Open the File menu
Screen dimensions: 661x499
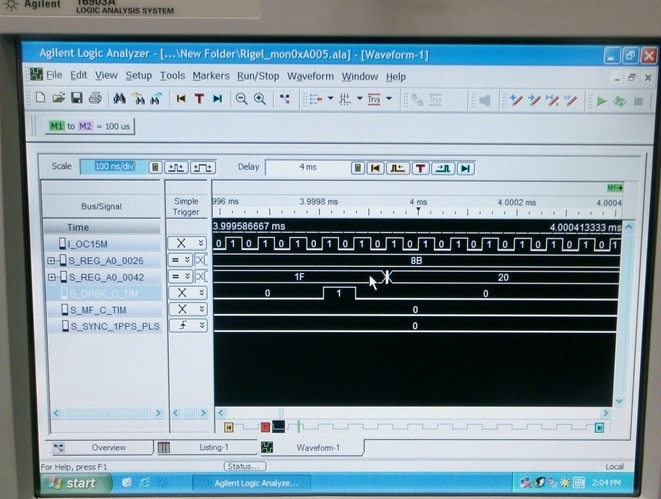click(54, 75)
